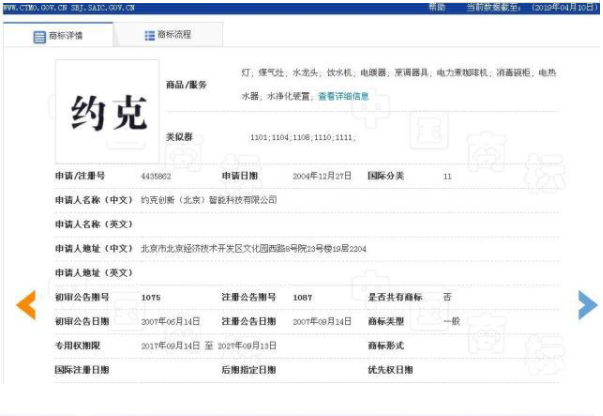Click the 优先权日期 label
This screenshot has width=603, height=416.
(x=390, y=369)
